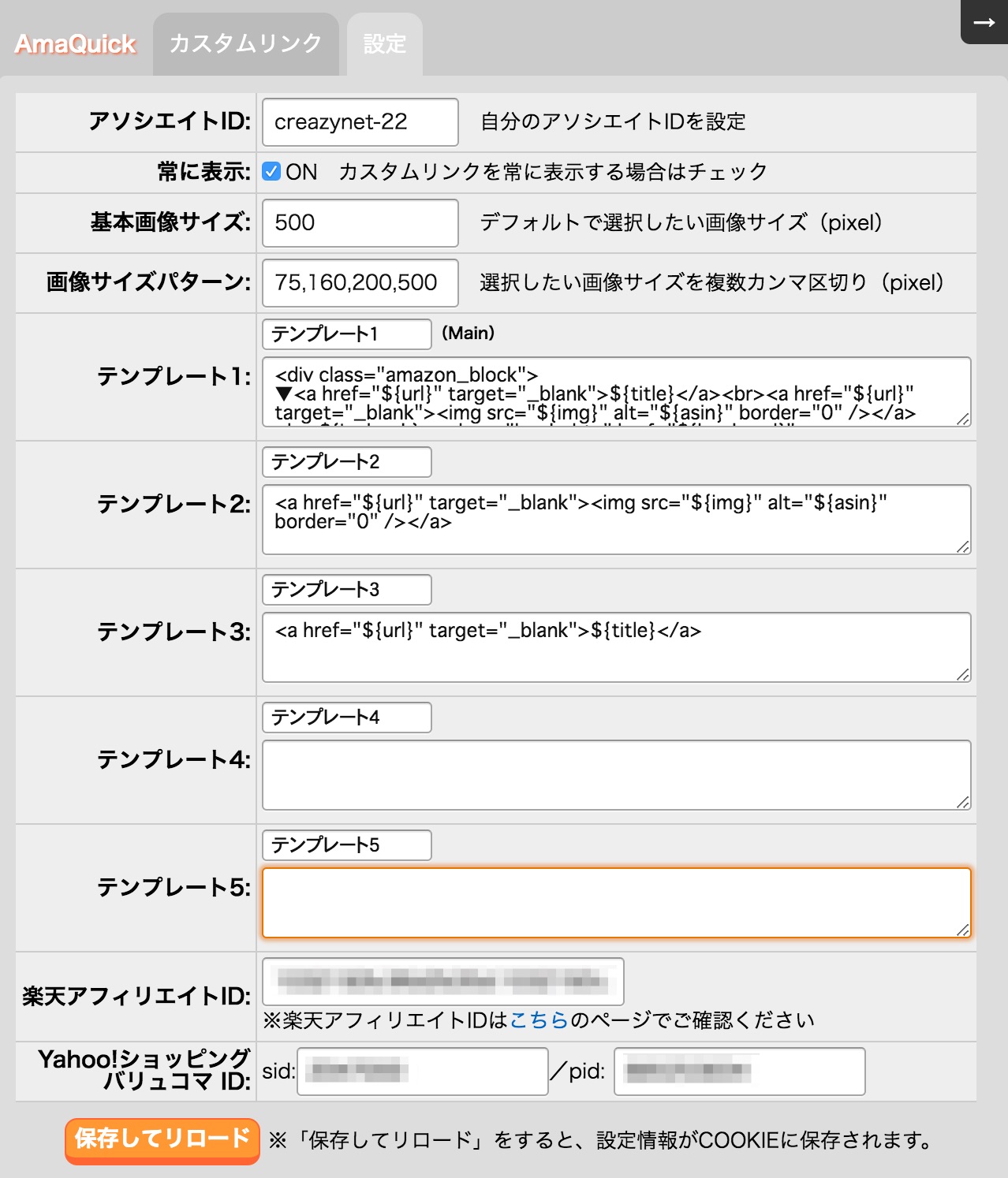Focus the テンプレート1 code textarea
Image resolution: width=1008 pixels, height=1178 pixels.
616,393
